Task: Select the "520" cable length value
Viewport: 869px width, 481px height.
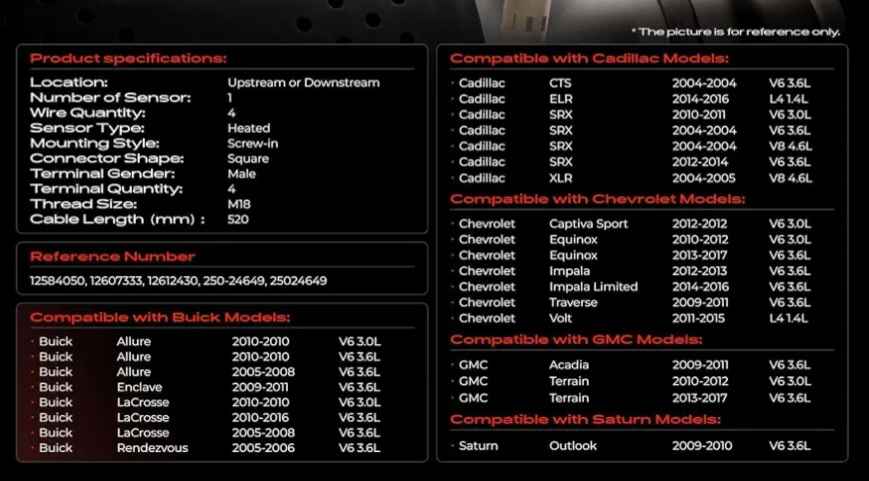Action: tap(238, 219)
